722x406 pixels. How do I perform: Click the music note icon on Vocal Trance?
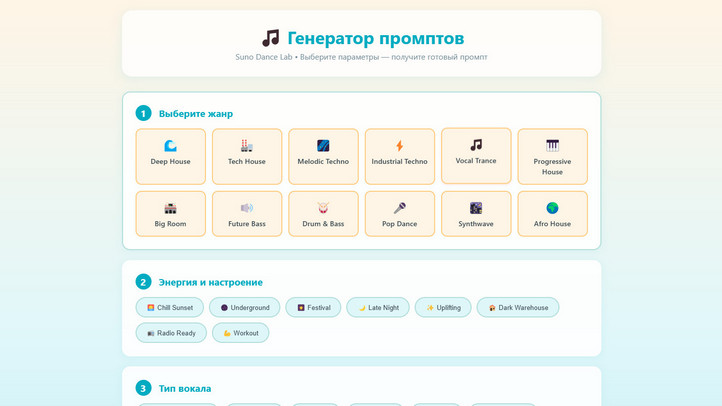pos(476,145)
